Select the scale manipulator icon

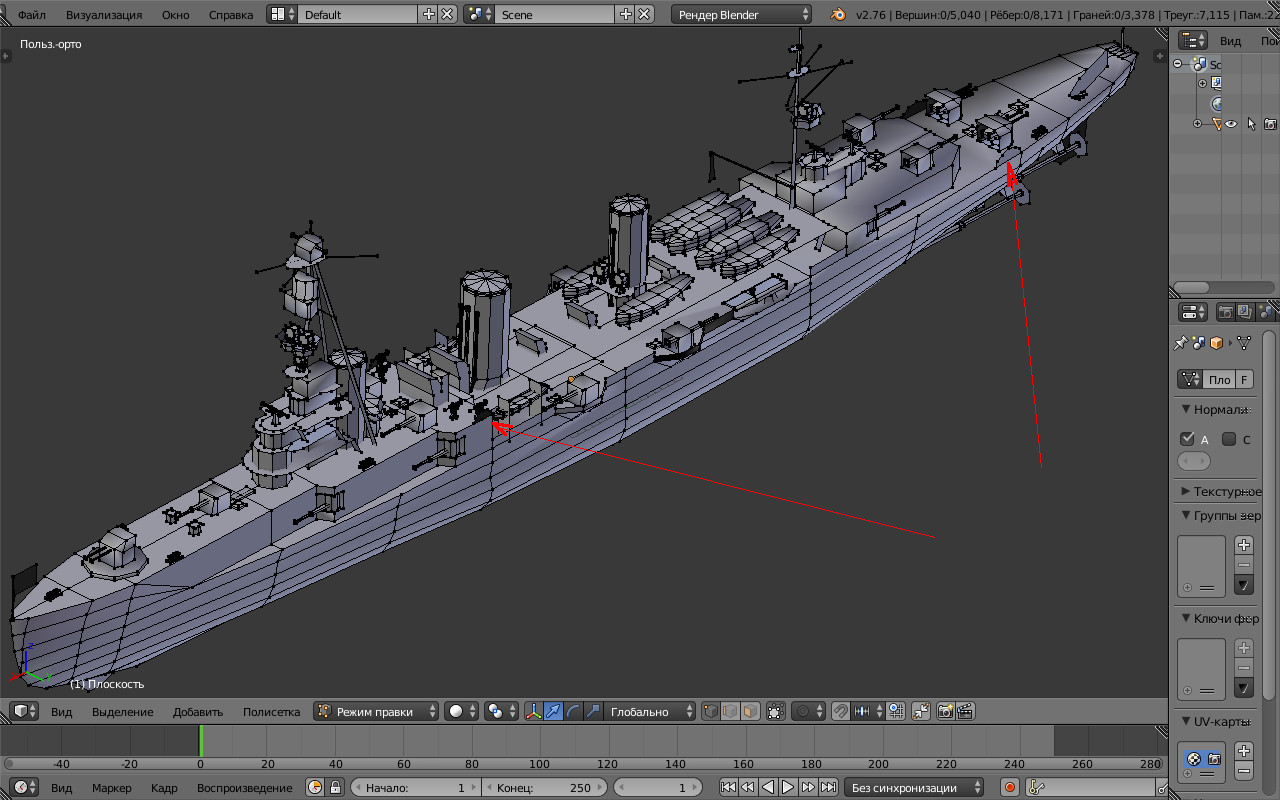592,712
